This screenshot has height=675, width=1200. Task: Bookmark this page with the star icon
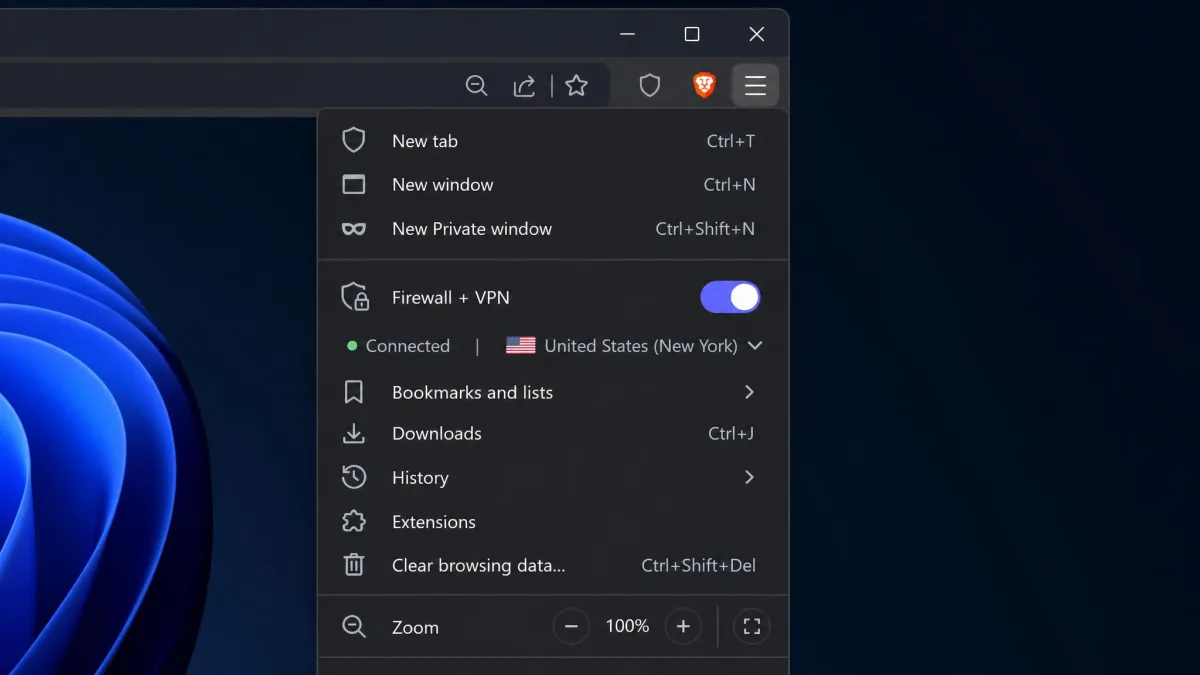(576, 86)
